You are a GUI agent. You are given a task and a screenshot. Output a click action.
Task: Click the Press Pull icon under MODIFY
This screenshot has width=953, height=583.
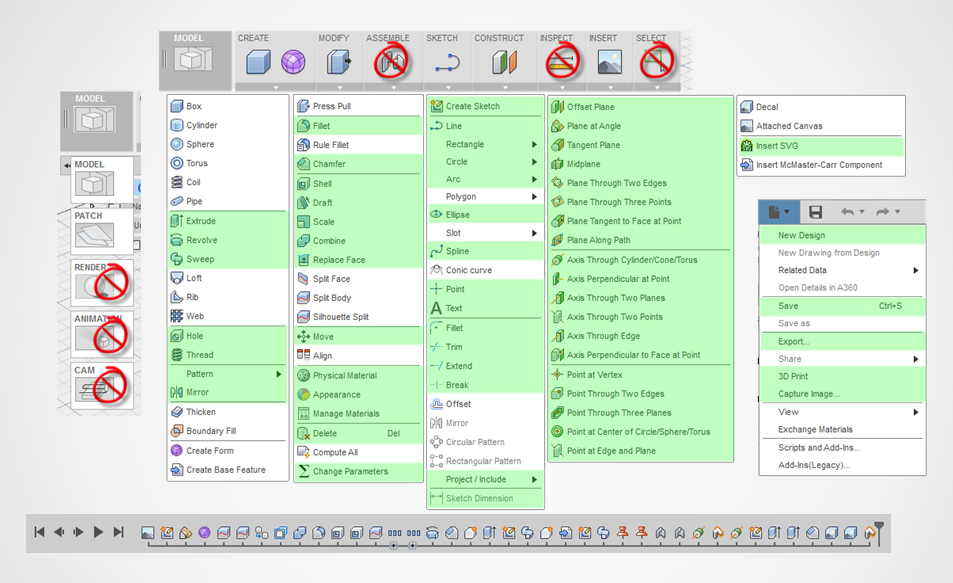[x=339, y=62]
